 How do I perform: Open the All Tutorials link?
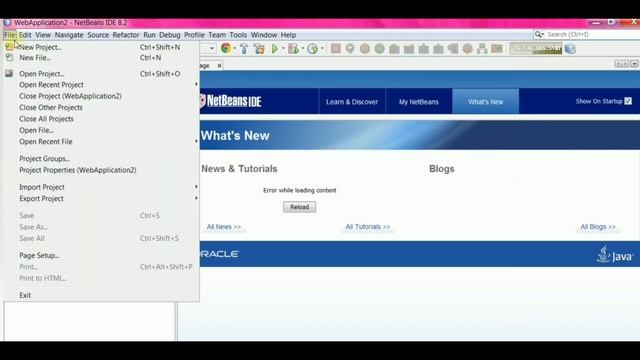point(368,227)
